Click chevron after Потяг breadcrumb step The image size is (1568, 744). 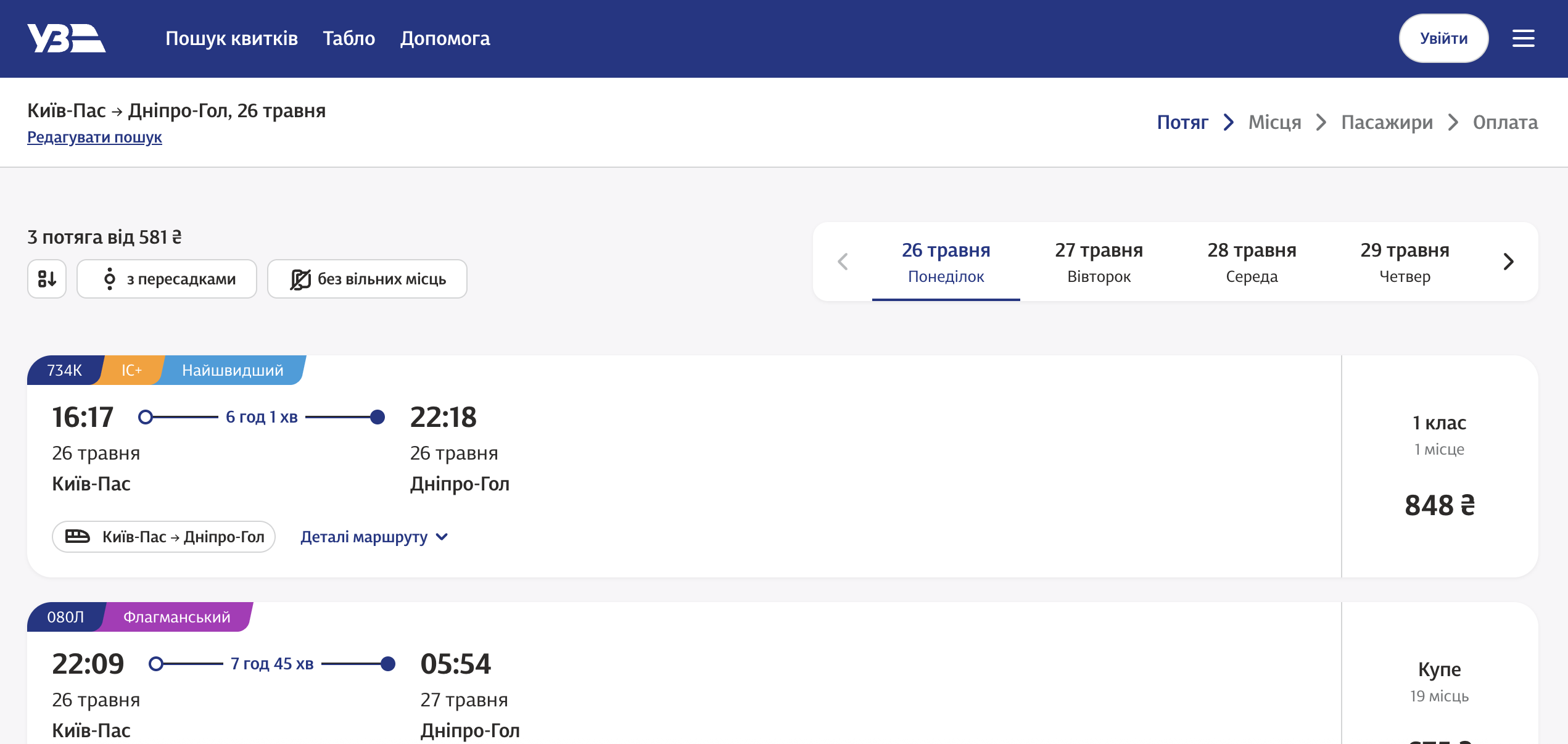coord(1228,122)
